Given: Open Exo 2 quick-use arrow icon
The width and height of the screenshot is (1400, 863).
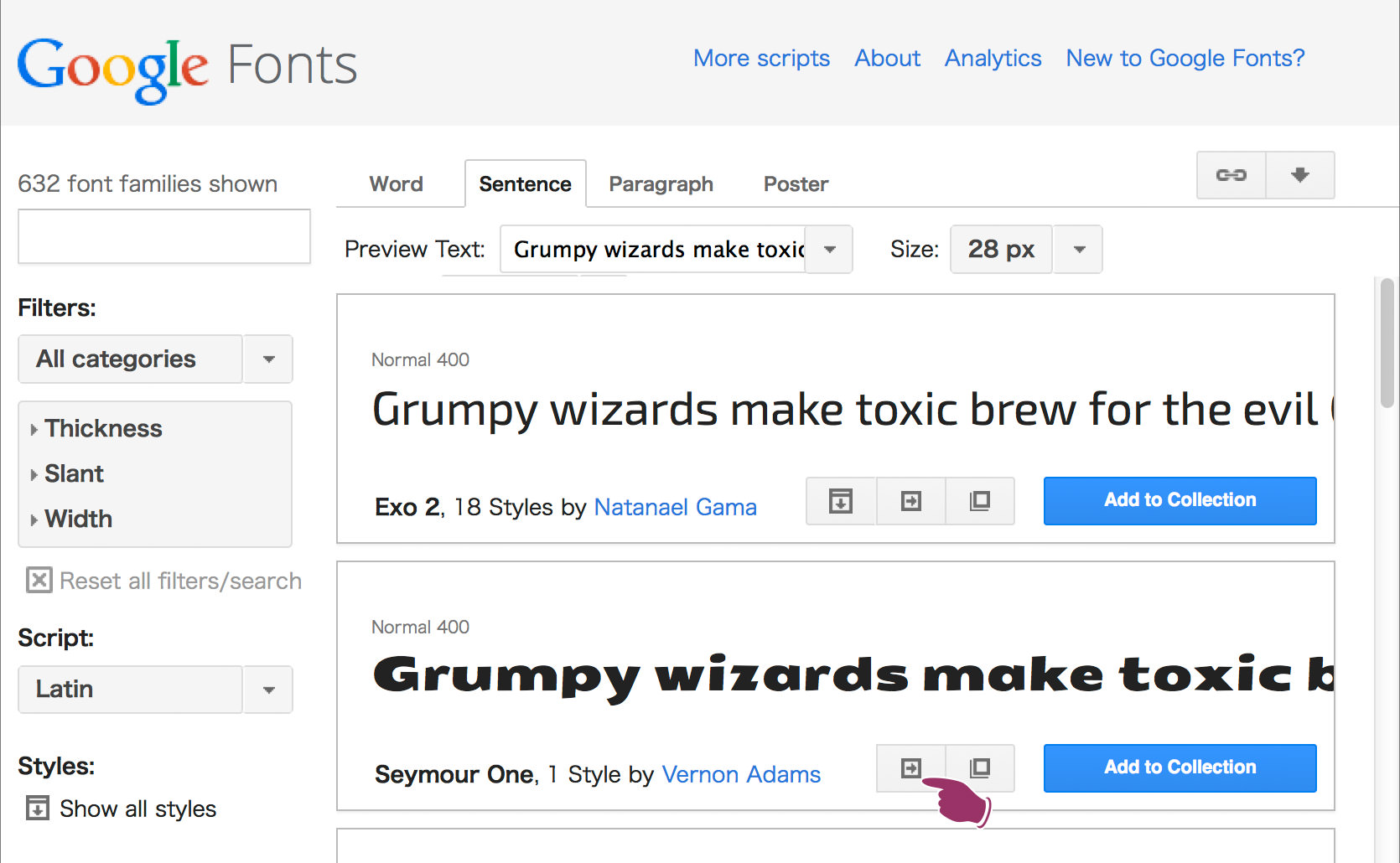Looking at the screenshot, I should [x=910, y=501].
